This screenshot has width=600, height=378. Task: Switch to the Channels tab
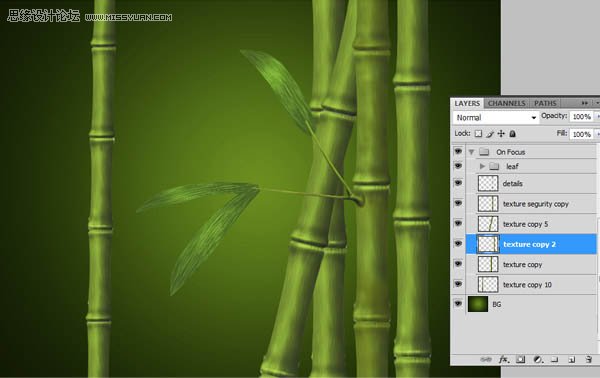(506, 103)
